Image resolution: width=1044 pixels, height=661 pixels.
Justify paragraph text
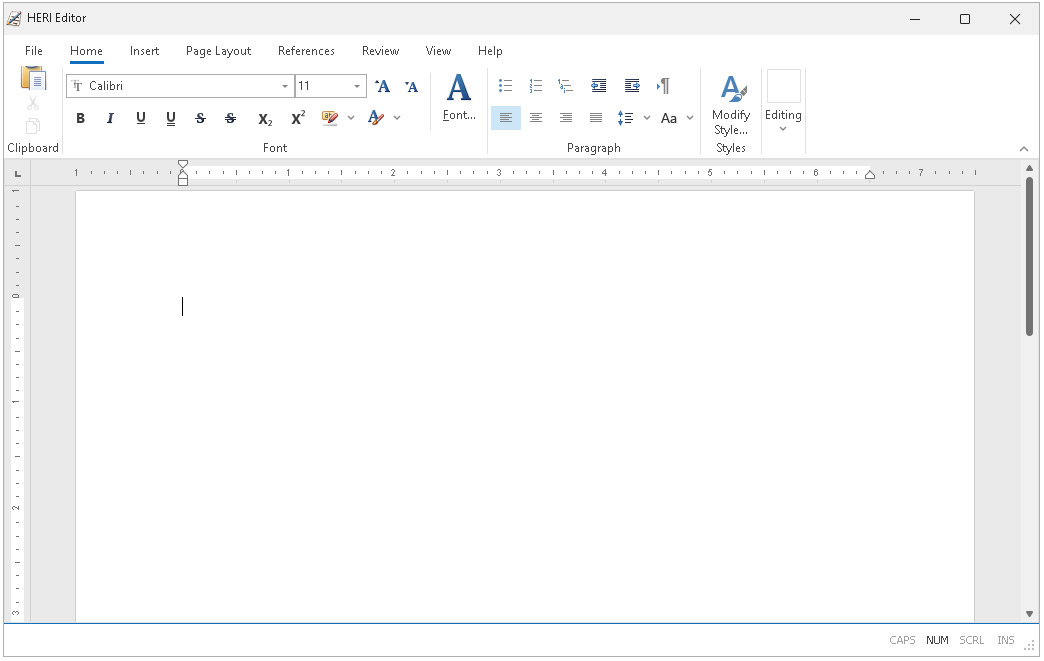tap(596, 118)
